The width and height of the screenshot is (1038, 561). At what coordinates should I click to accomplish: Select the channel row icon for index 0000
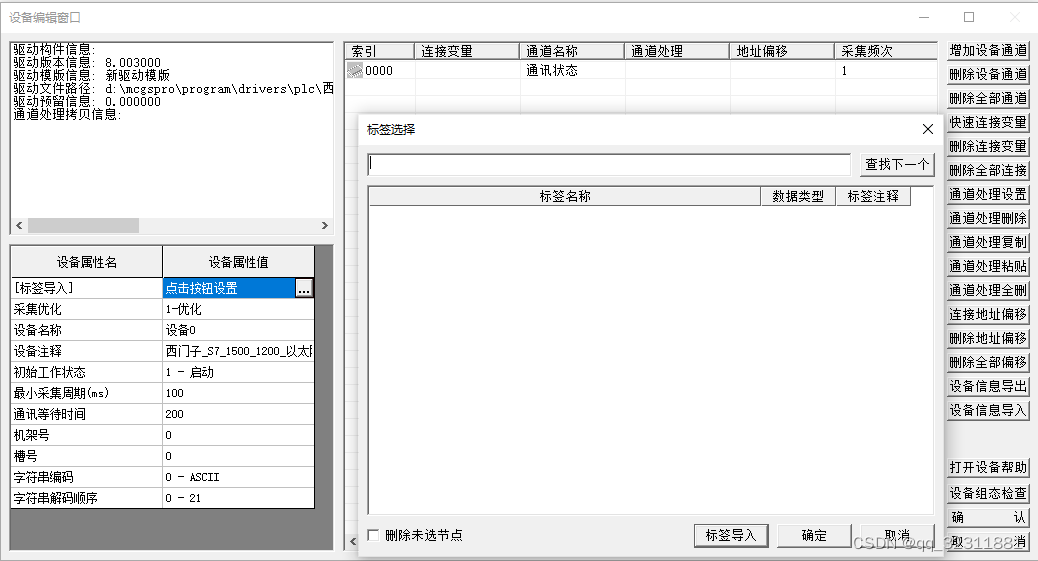[x=355, y=70]
